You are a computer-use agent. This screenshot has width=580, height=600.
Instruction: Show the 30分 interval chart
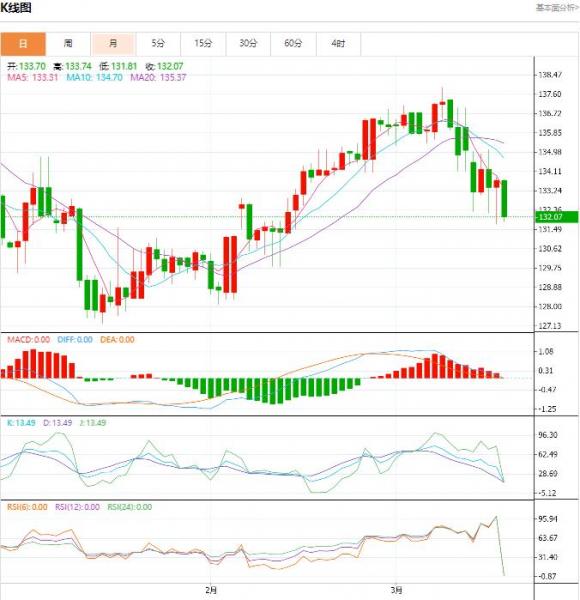248,44
